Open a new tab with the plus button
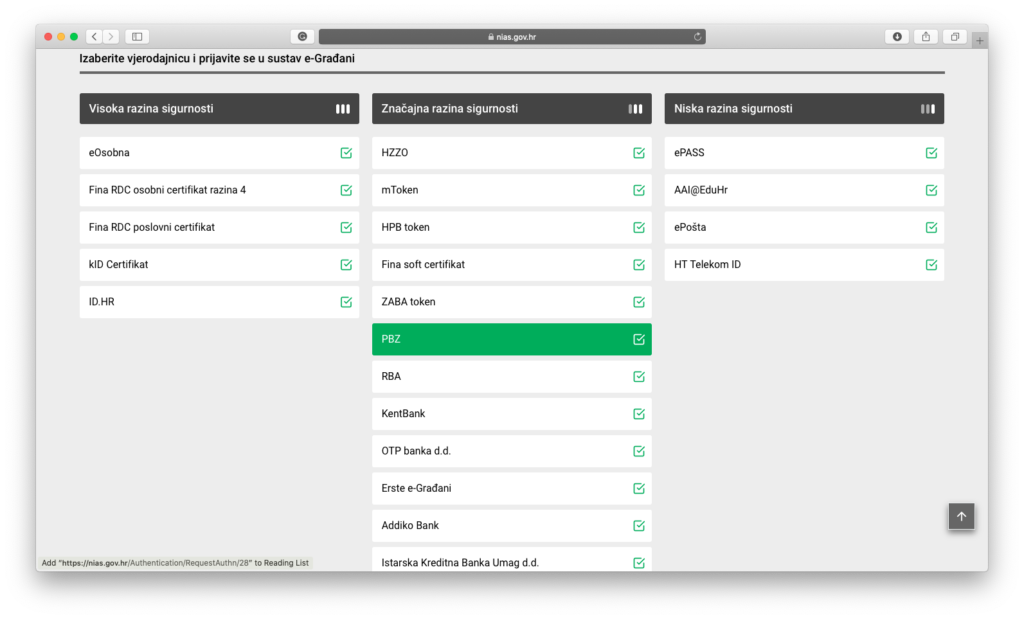The image size is (1024, 619). click(979, 41)
